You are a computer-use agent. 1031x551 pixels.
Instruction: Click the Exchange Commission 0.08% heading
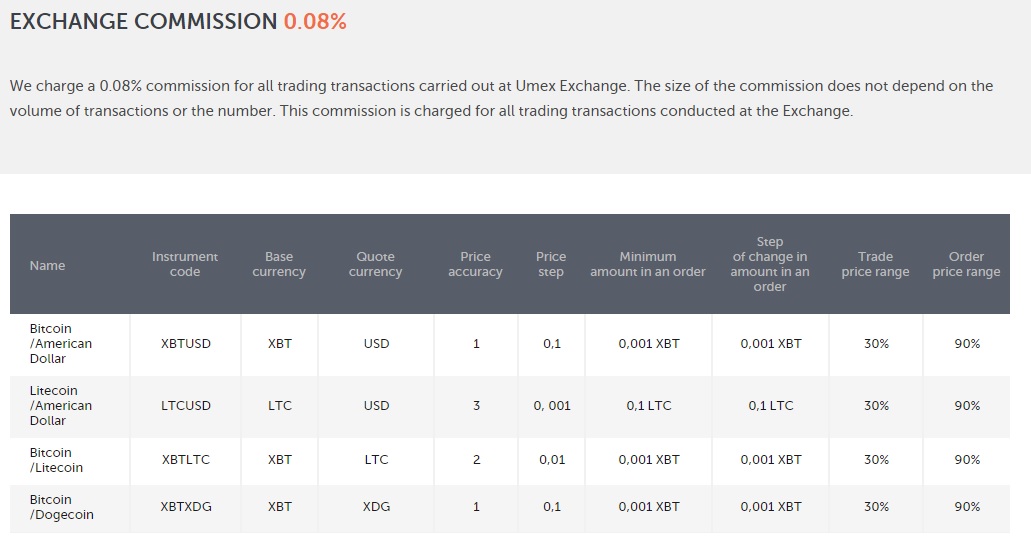[178, 22]
